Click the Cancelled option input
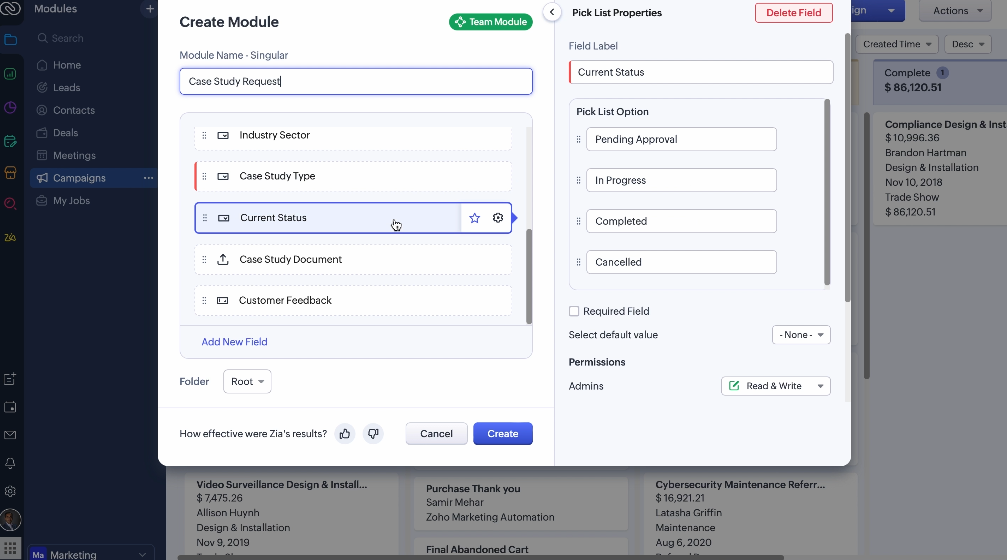1007x560 pixels. pos(681,262)
